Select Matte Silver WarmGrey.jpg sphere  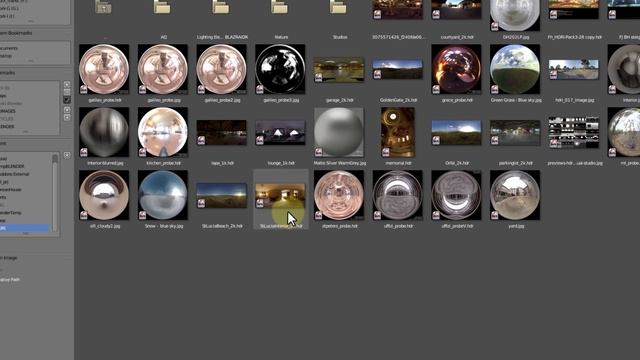[339, 132]
